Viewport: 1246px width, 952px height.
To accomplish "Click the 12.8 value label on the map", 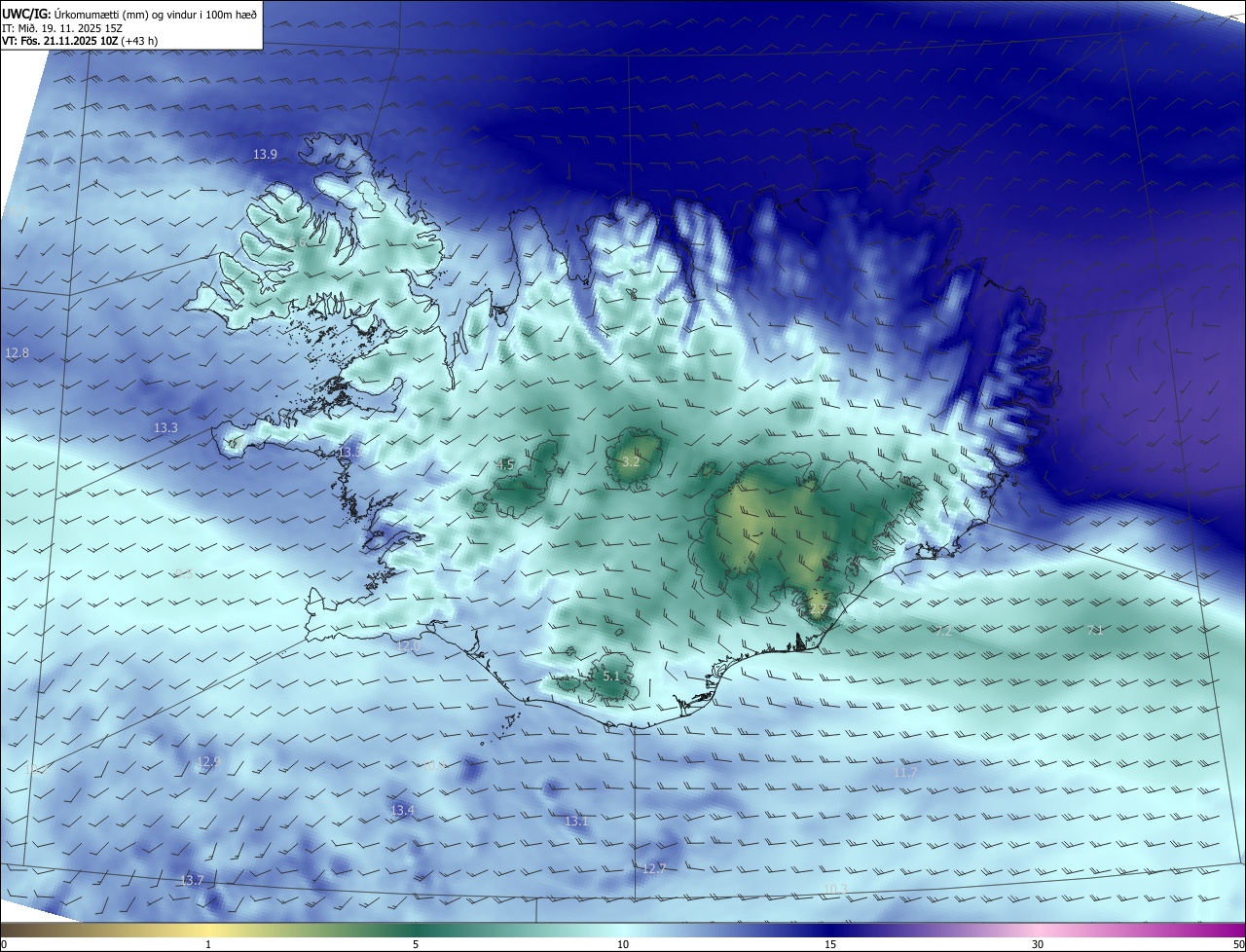I will click(x=17, y=352).
